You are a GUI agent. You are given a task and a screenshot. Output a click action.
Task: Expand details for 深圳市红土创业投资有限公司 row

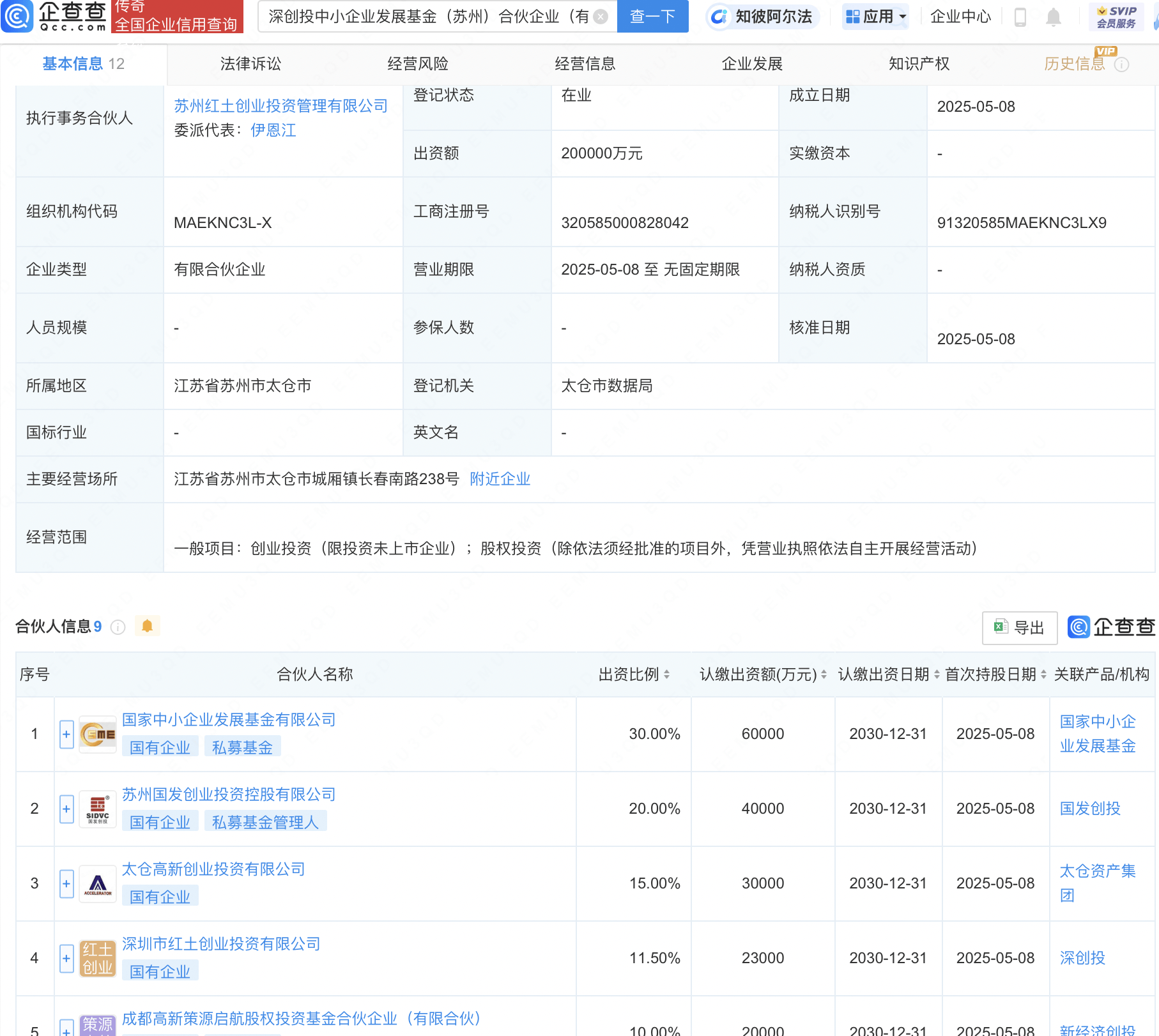click(66, 958)
